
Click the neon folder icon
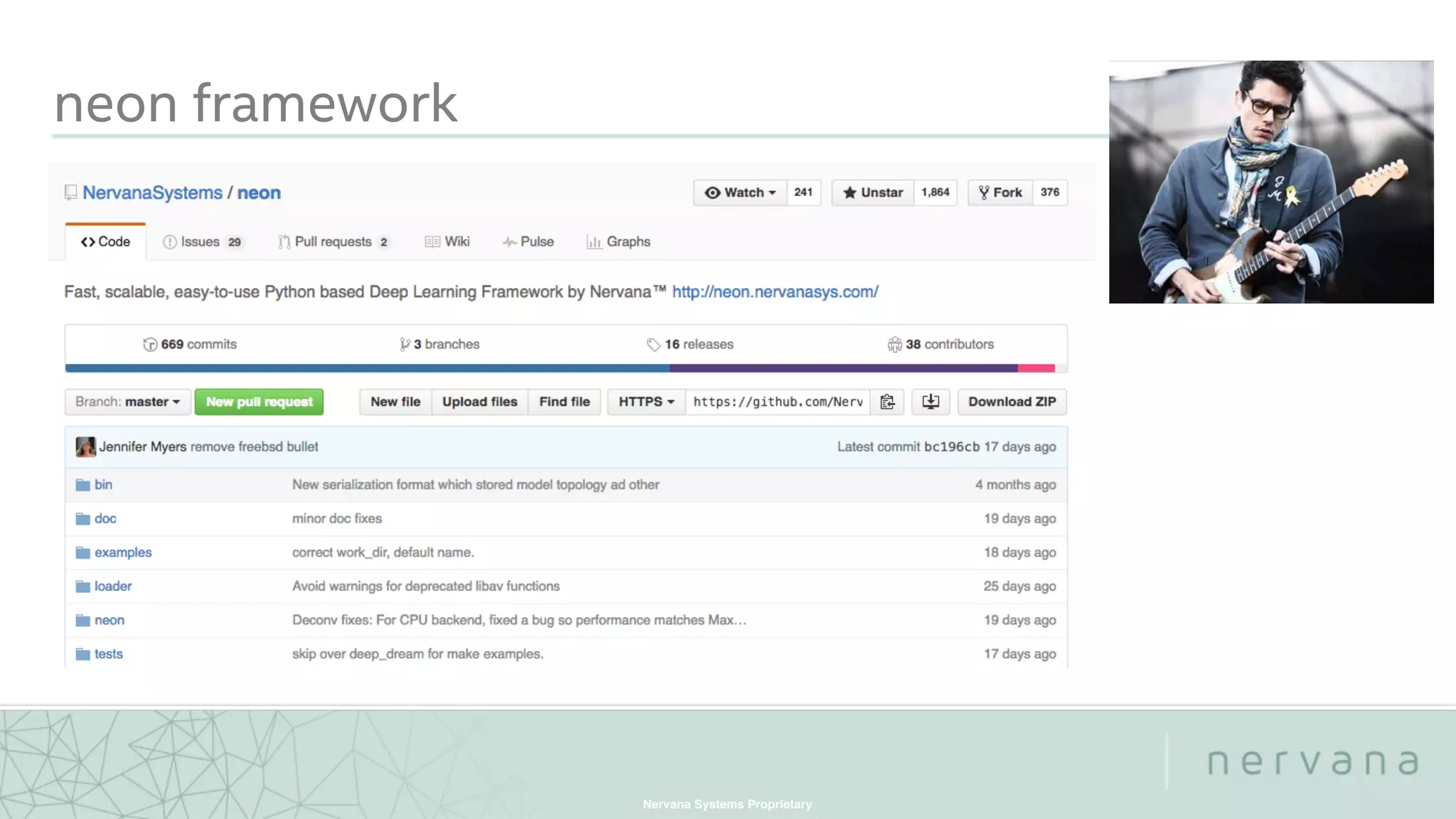[83, 620]
